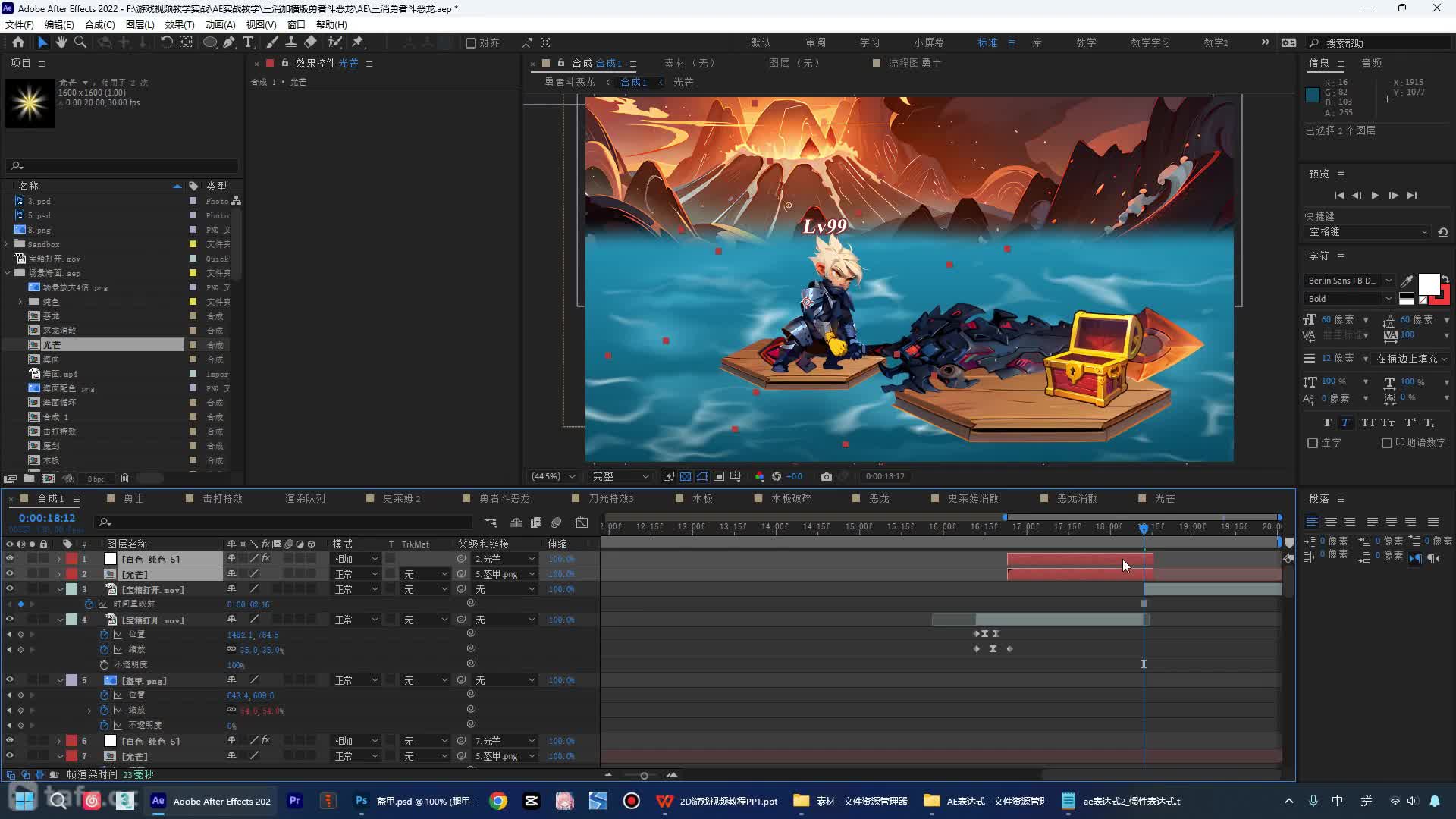The image size is (1456, 819).
Task: Select the Ellipse shape tool
Action: pyautogui.click(x=210, y=42)
